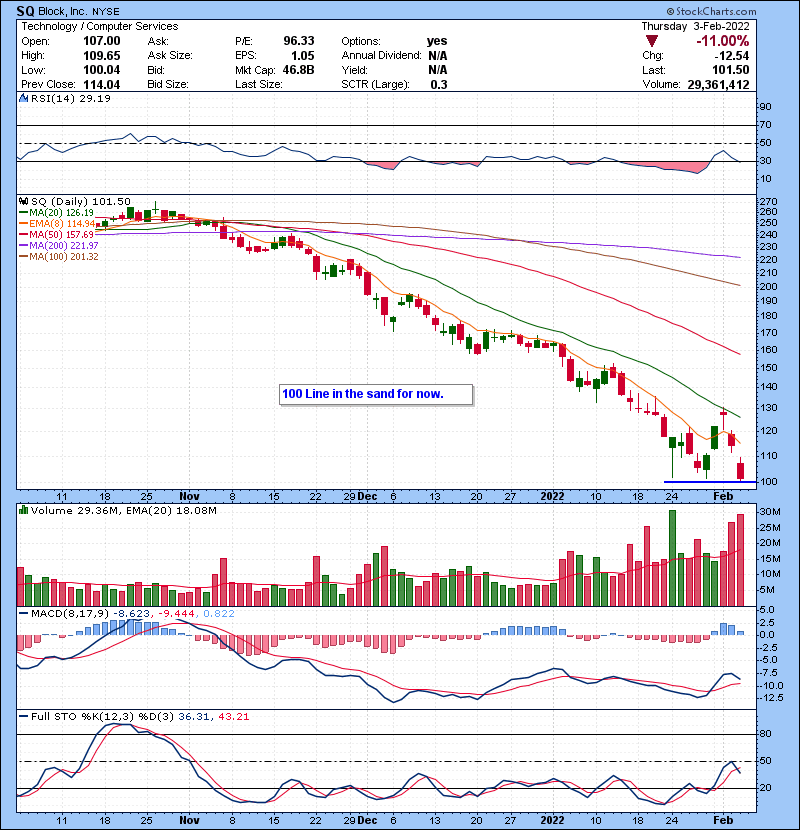
Task: Click the MA(100) 201.32 legend entry
Action: point(64,257)
